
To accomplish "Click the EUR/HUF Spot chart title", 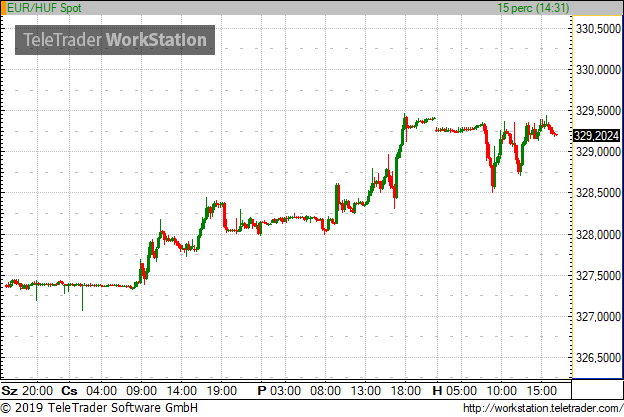I will coord(44,8).
